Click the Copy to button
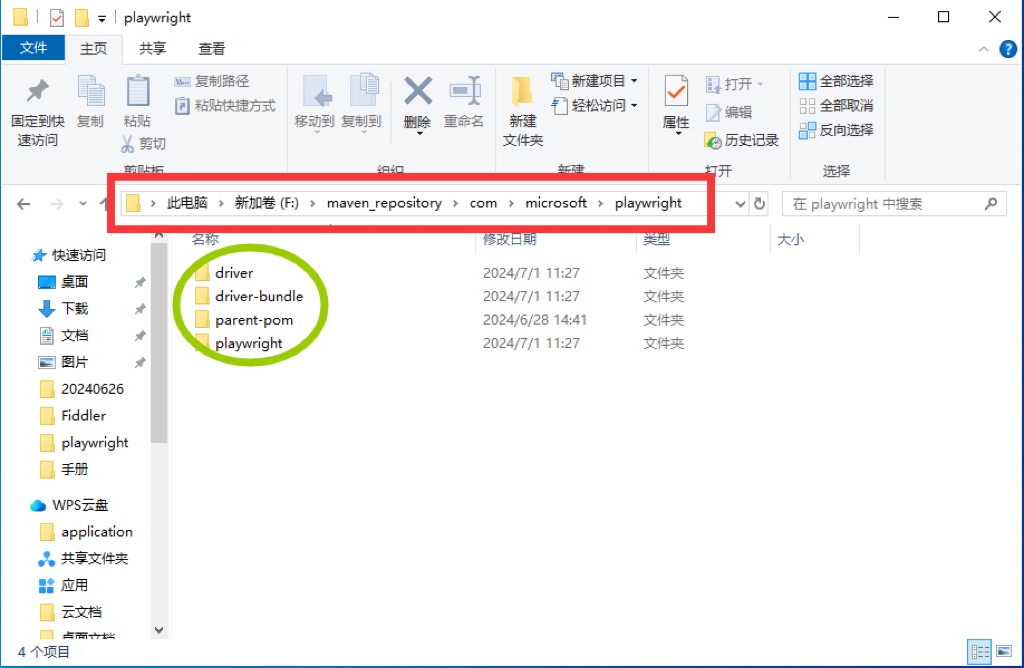This screenshot has width=1024, height=668. pyautogui.click(x=361, y=102)
